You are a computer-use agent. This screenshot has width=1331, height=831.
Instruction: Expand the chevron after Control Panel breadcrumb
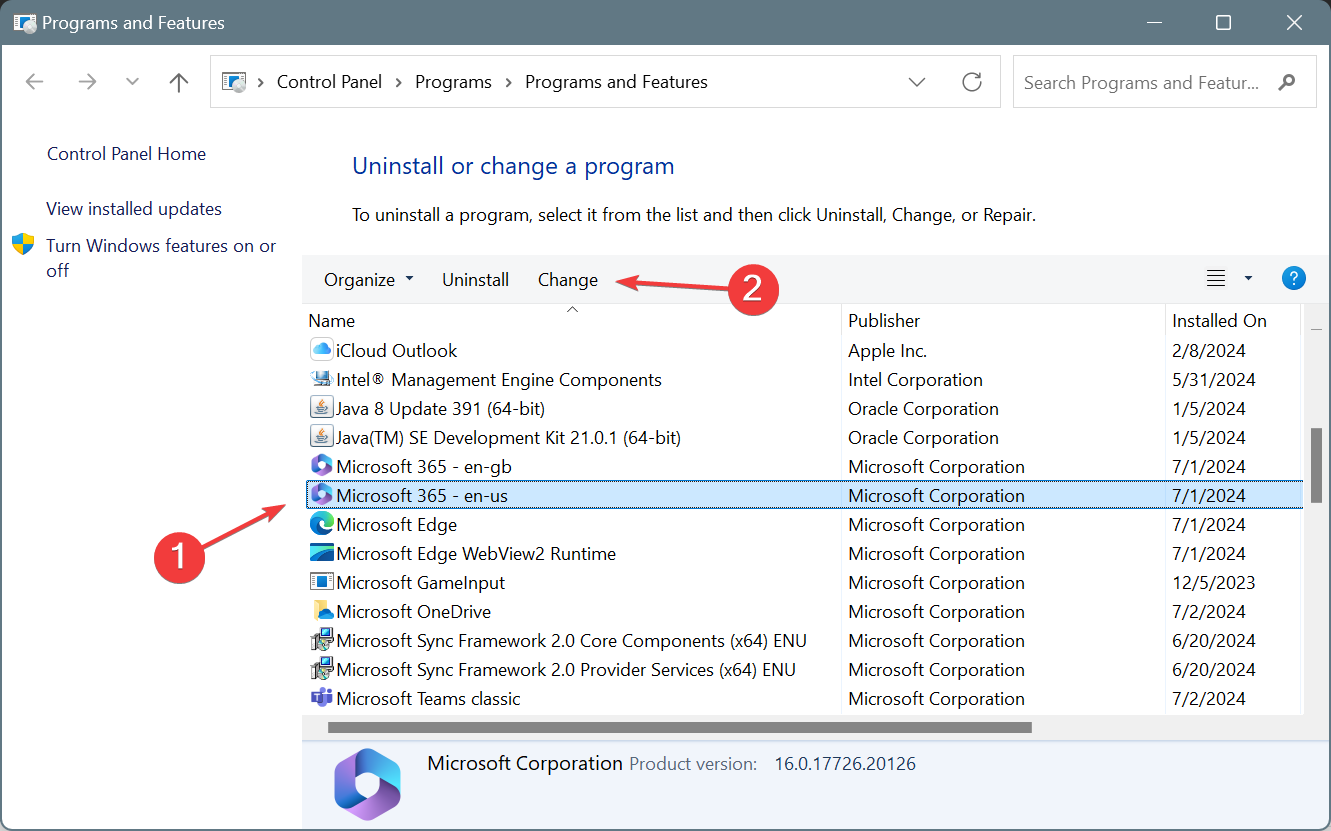coord(399,82)
